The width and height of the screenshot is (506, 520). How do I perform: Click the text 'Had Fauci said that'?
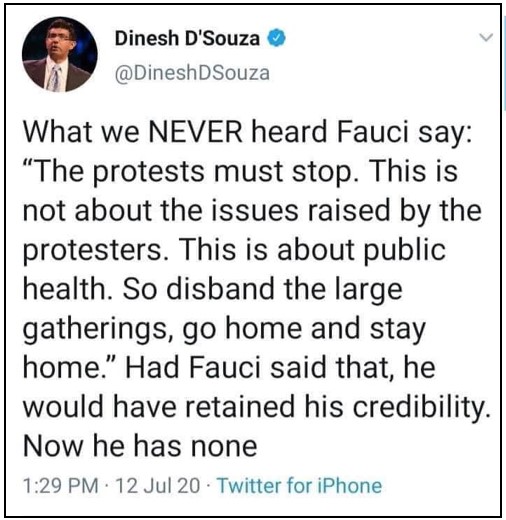click(x=257, y=368)
